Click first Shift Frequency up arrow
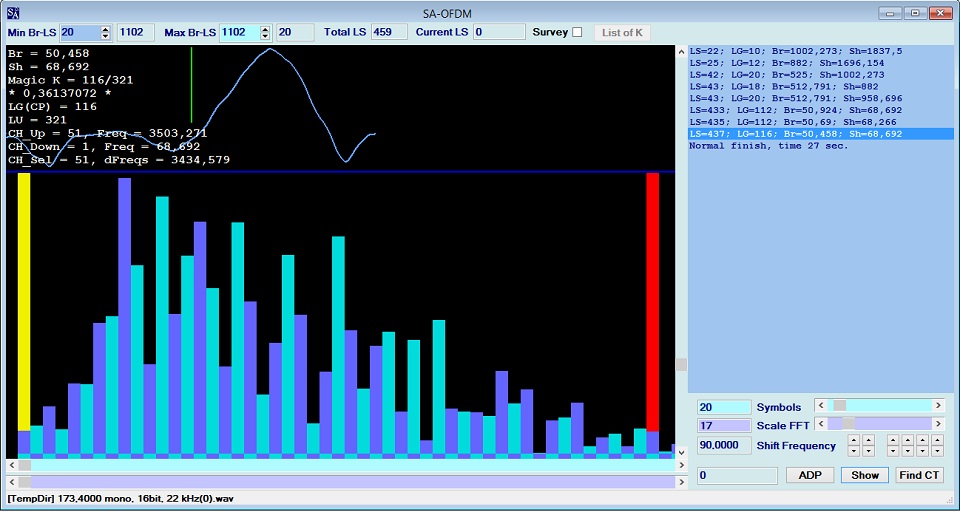Image resolution: width=960 pixels, height=512 pixels. 853,440
